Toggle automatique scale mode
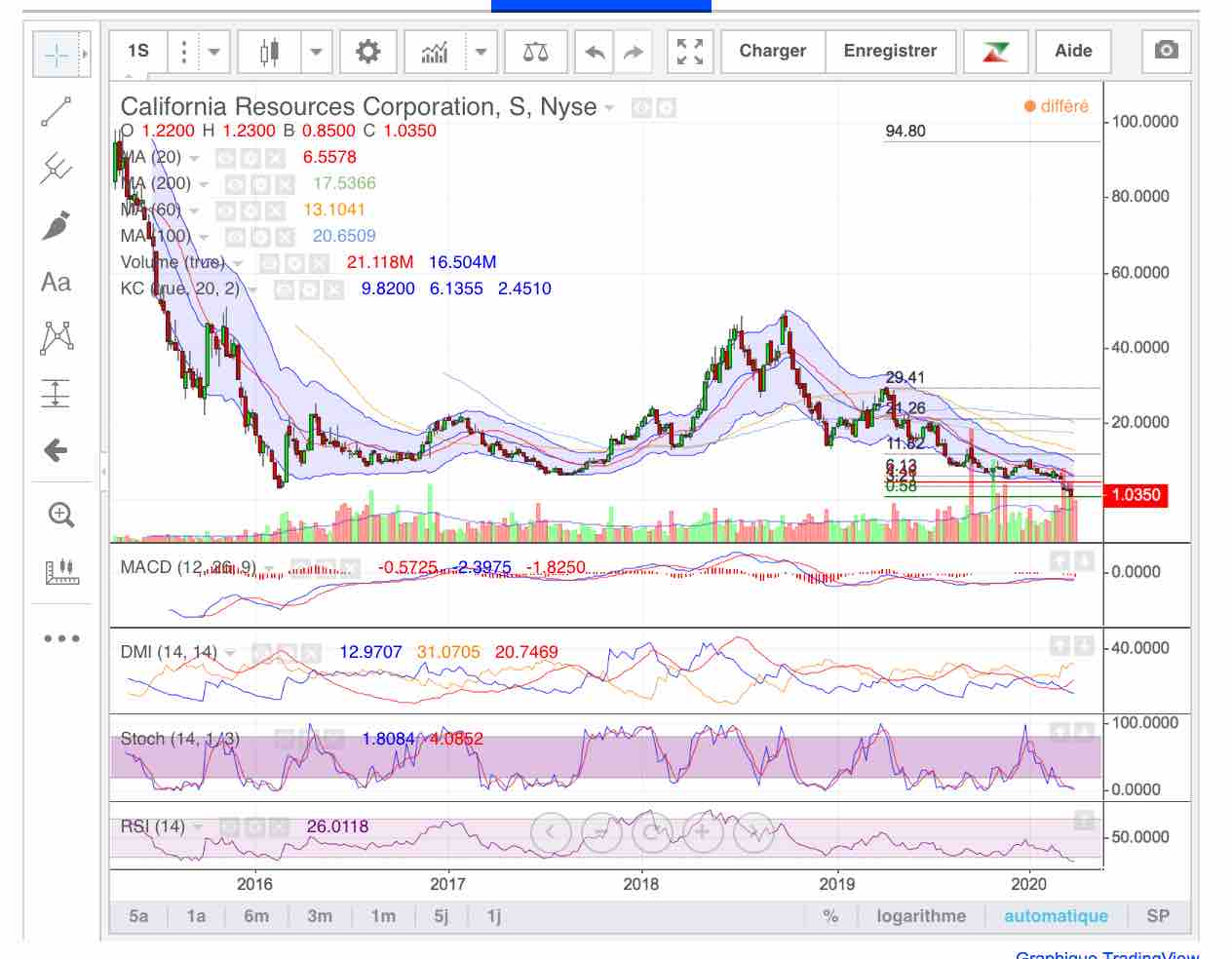 point(1057,916)
